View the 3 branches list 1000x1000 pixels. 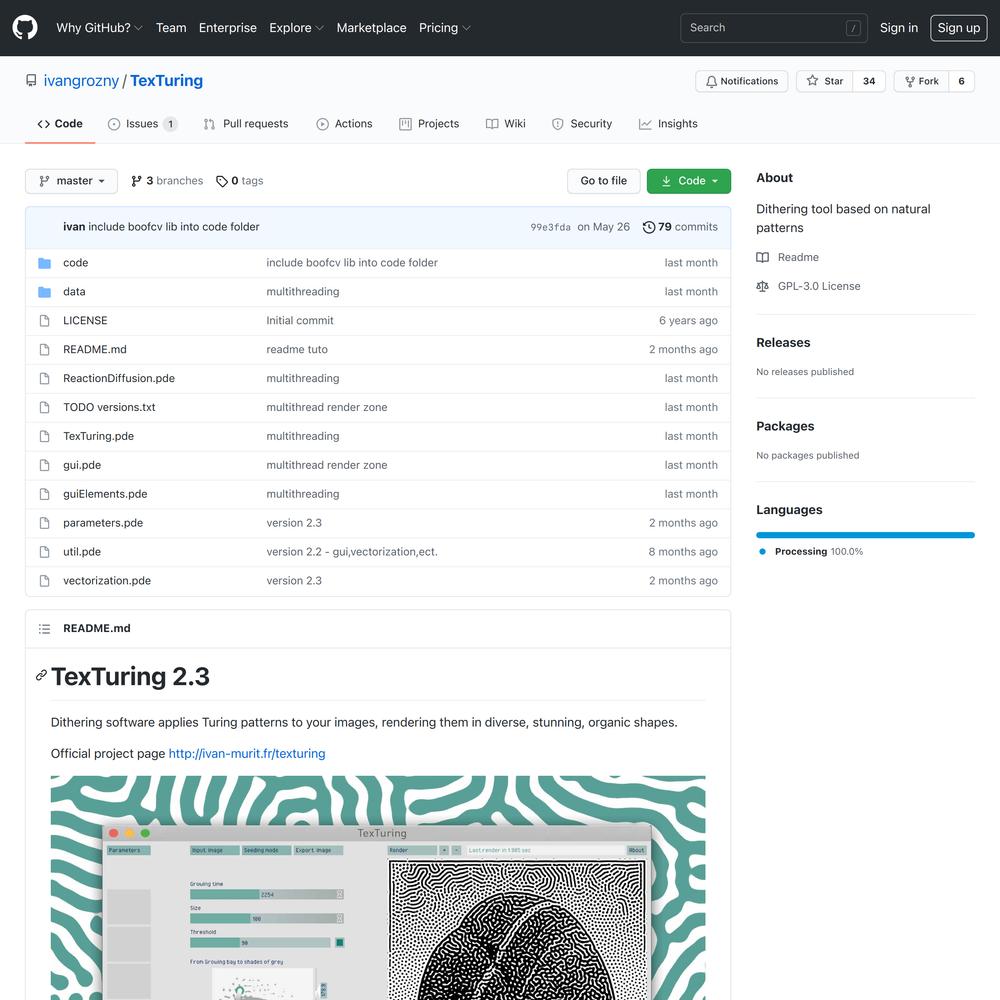click(167, 181)
